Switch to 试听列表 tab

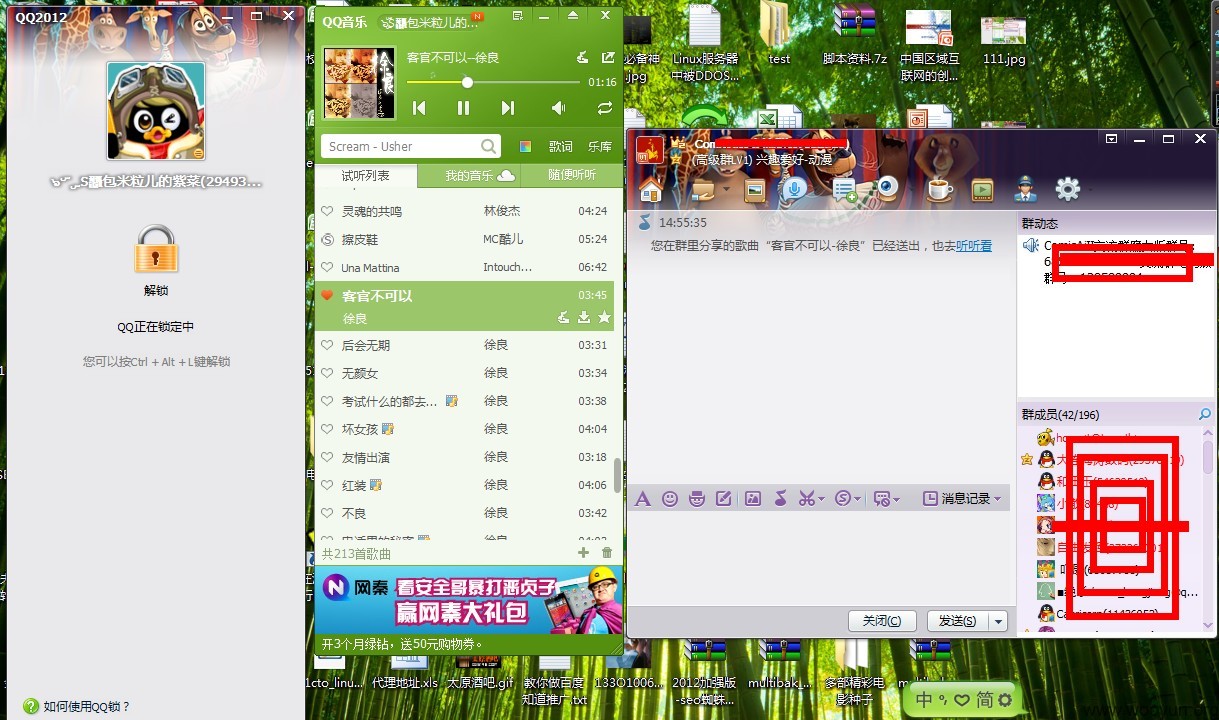(365, 176)
